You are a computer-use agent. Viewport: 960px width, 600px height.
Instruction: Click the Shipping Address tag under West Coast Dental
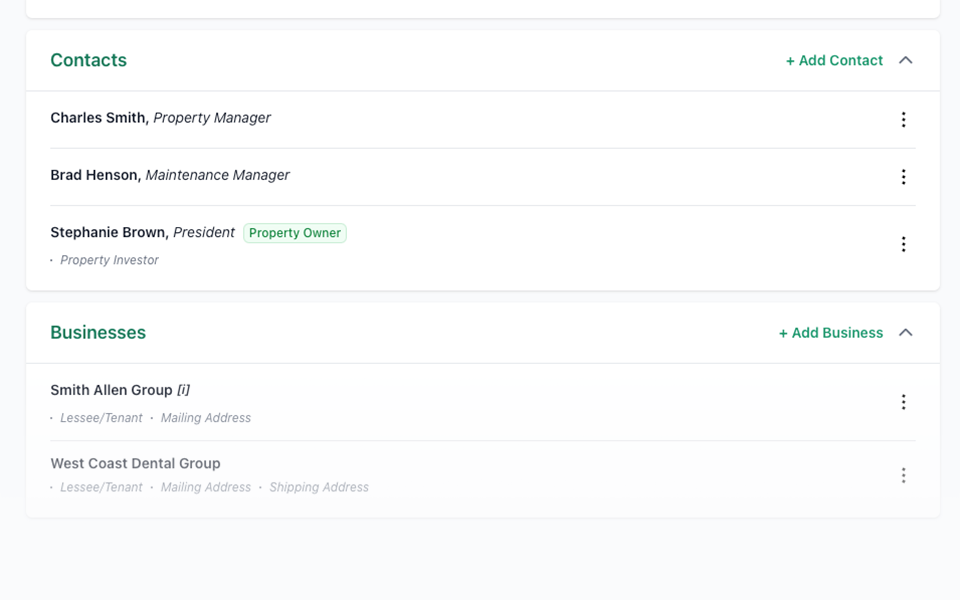[x=319, y=487]
